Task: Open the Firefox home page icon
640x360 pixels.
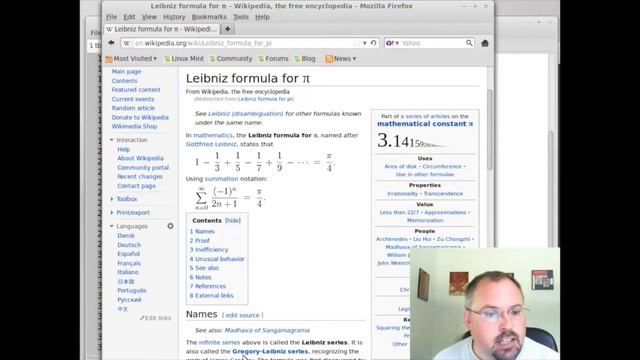Action: (484, 43)
